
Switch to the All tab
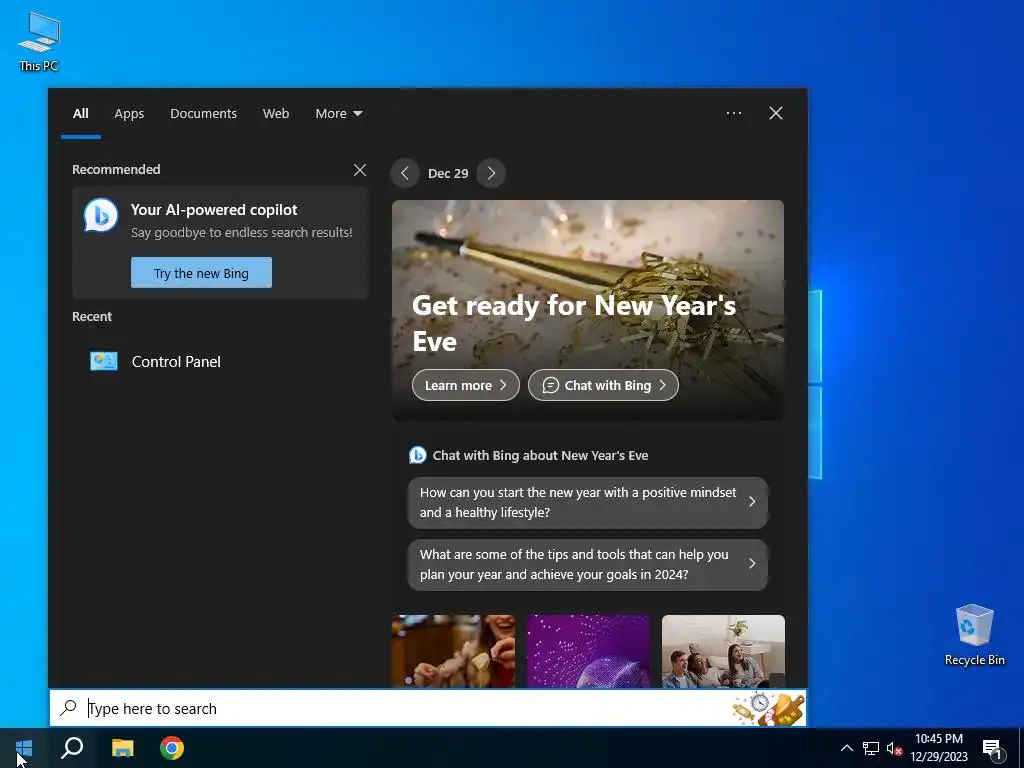click(80, 114)
